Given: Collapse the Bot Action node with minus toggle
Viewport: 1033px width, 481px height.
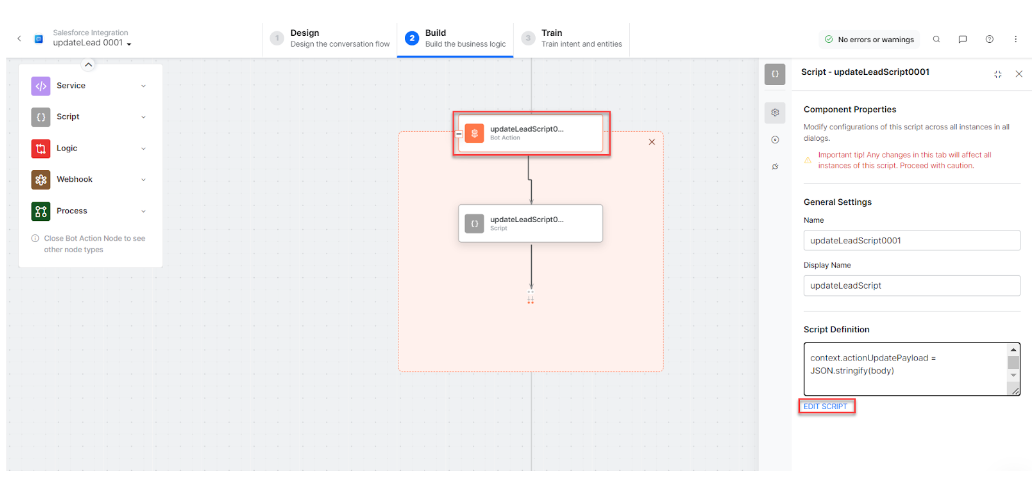Looking at the screenshot, I should (x=459, y=134).
